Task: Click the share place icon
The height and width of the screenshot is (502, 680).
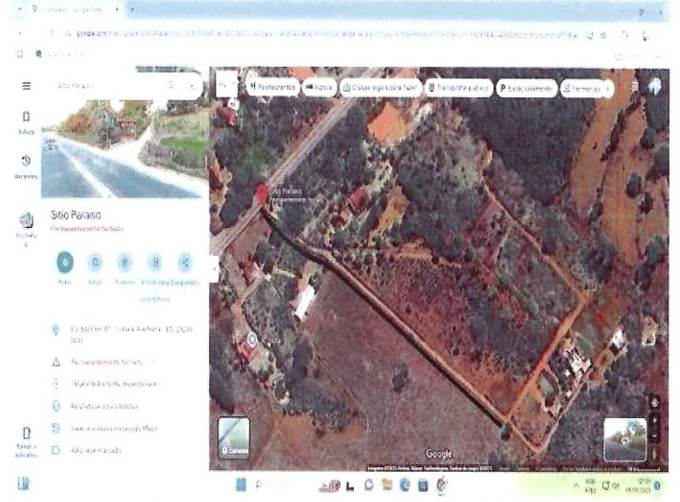Action: [185, 262]
